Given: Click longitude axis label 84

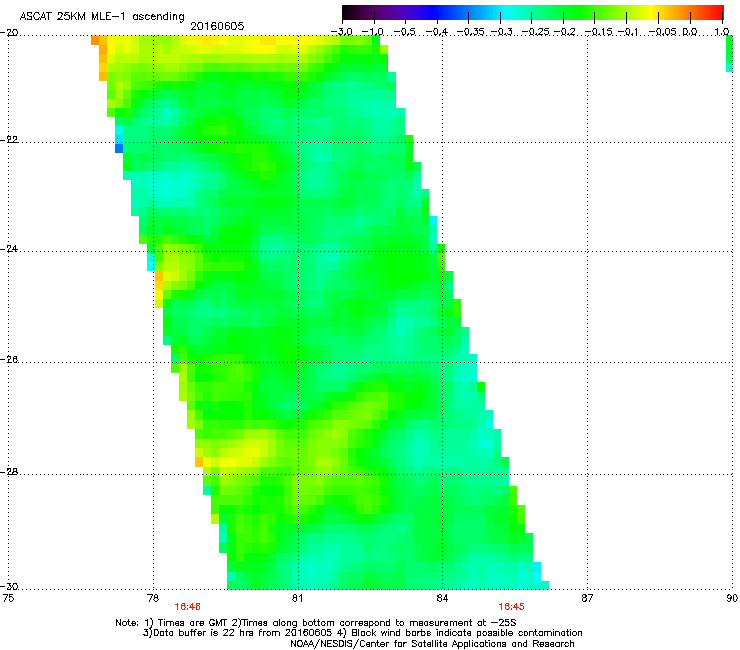Looking at the screenshot, I should click(442, 598).
